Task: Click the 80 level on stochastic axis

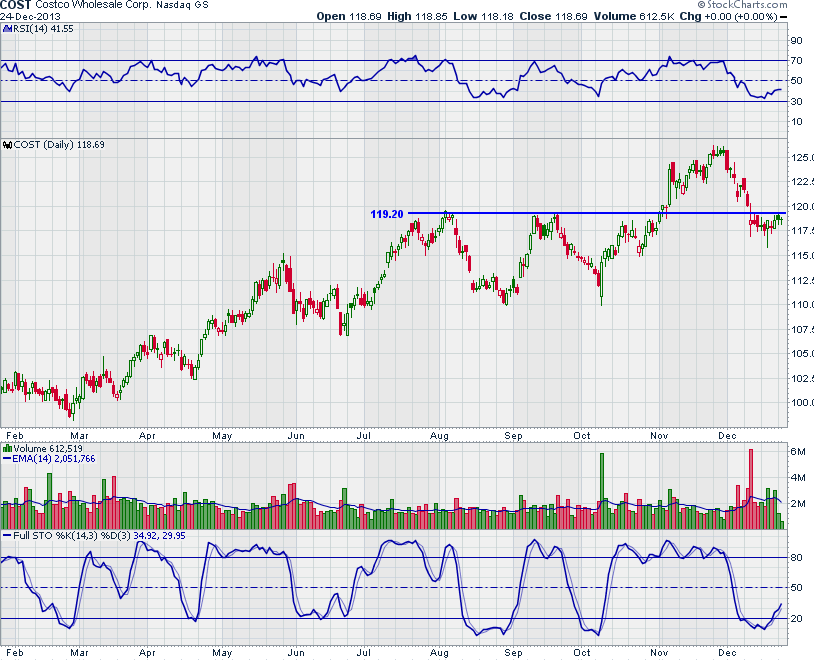Action: [796, 558]
